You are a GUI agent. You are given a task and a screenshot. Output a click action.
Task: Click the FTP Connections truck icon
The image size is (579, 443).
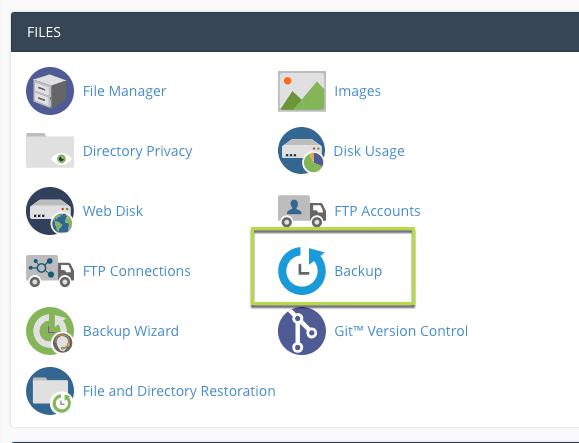click(50, 271)
